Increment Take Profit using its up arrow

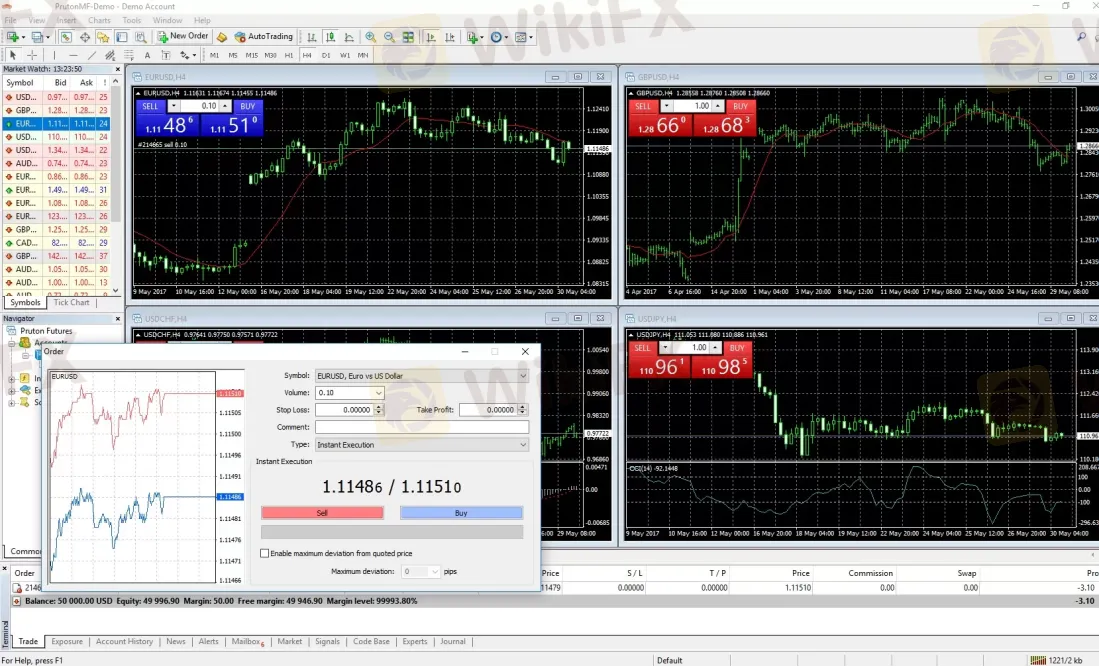point(523,406)
